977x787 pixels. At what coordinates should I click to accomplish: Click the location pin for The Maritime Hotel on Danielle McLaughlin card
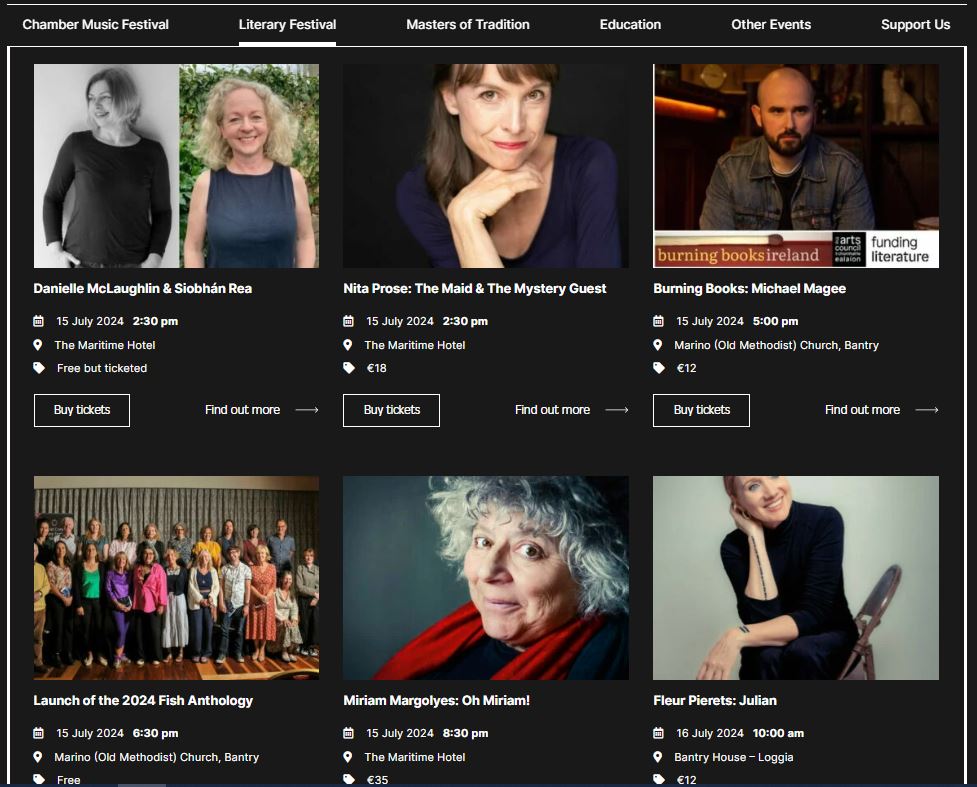[38, 344]
